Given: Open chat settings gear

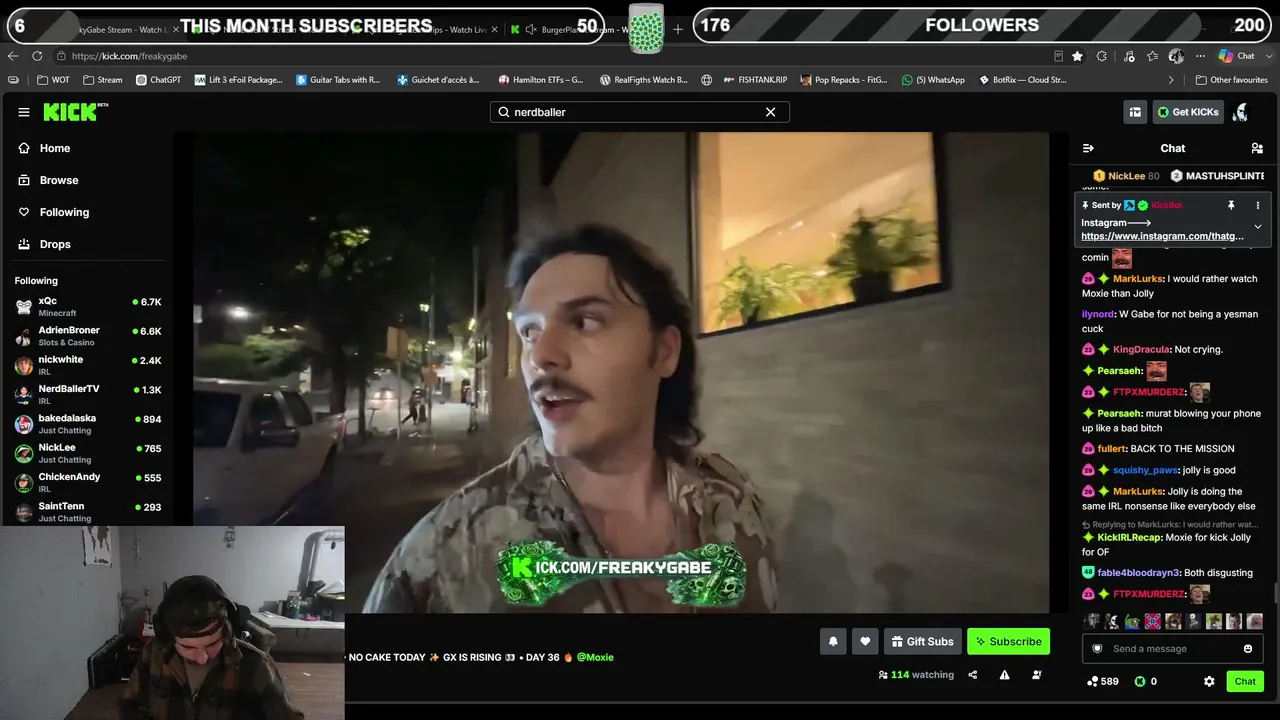Looking at the screenshot, I should coord(1209,681).
